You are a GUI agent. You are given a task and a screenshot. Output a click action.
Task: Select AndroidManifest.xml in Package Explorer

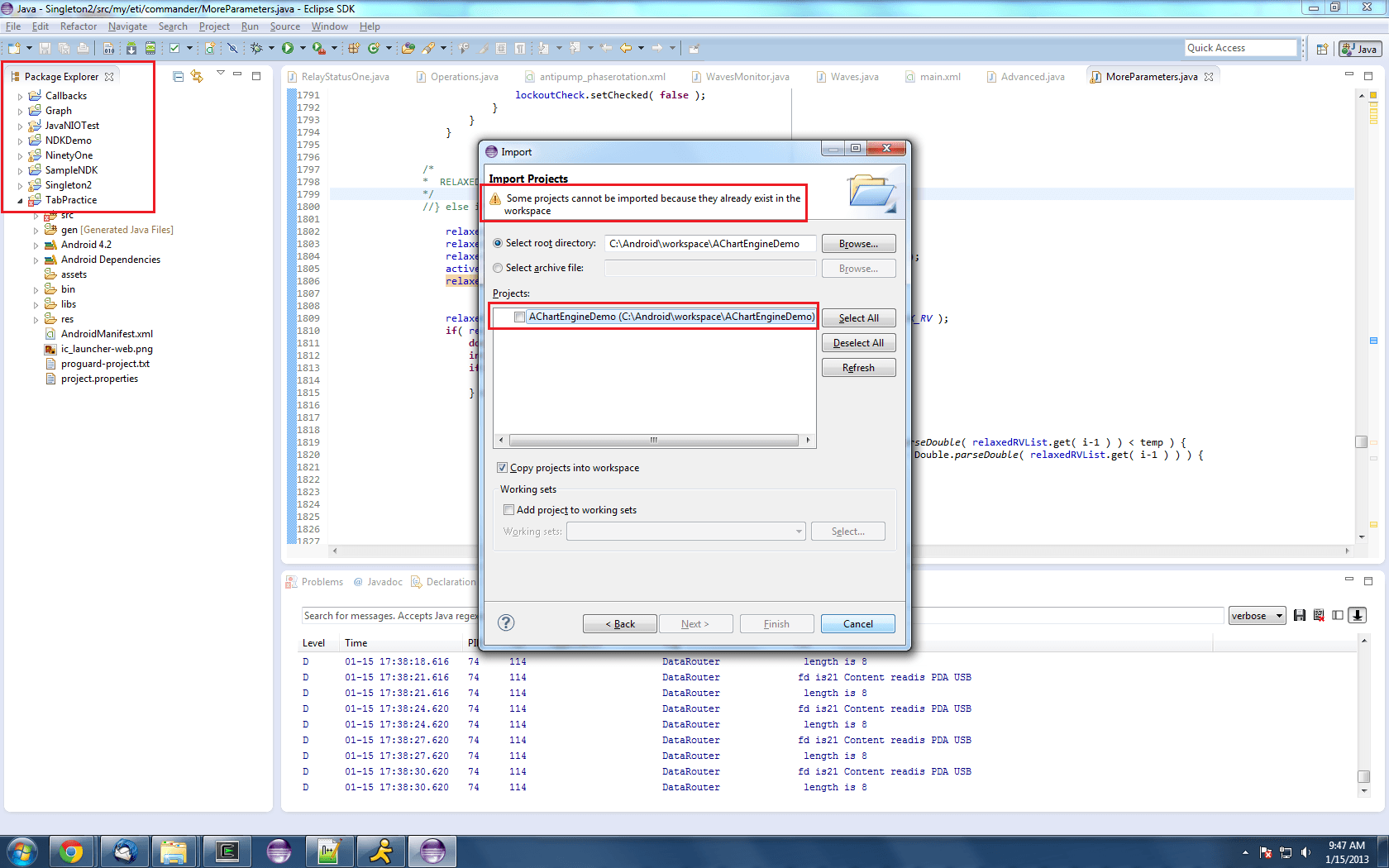(107, 334)
